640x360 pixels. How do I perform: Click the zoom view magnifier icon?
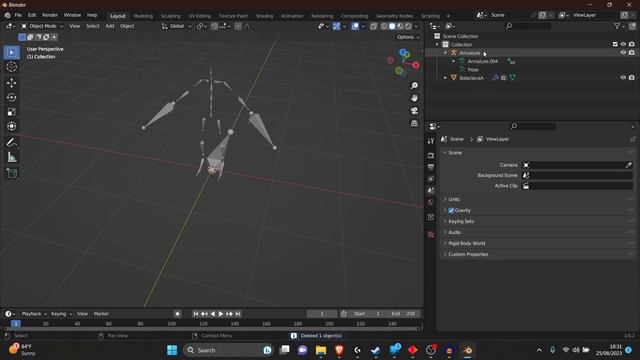[414, 85]
